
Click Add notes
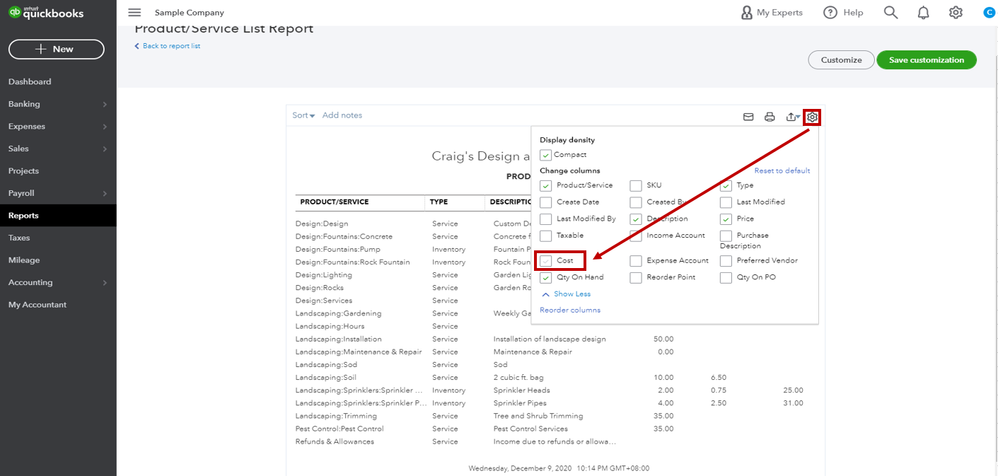point(342,115)
